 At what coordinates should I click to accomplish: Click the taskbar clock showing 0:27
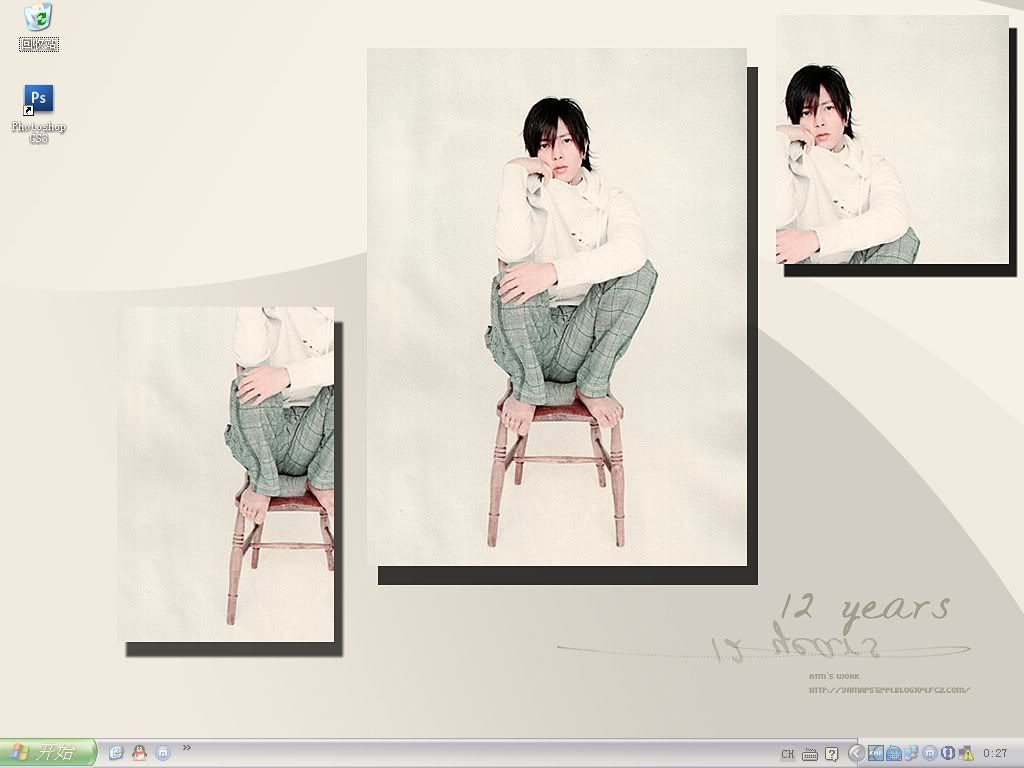(995, 754)
